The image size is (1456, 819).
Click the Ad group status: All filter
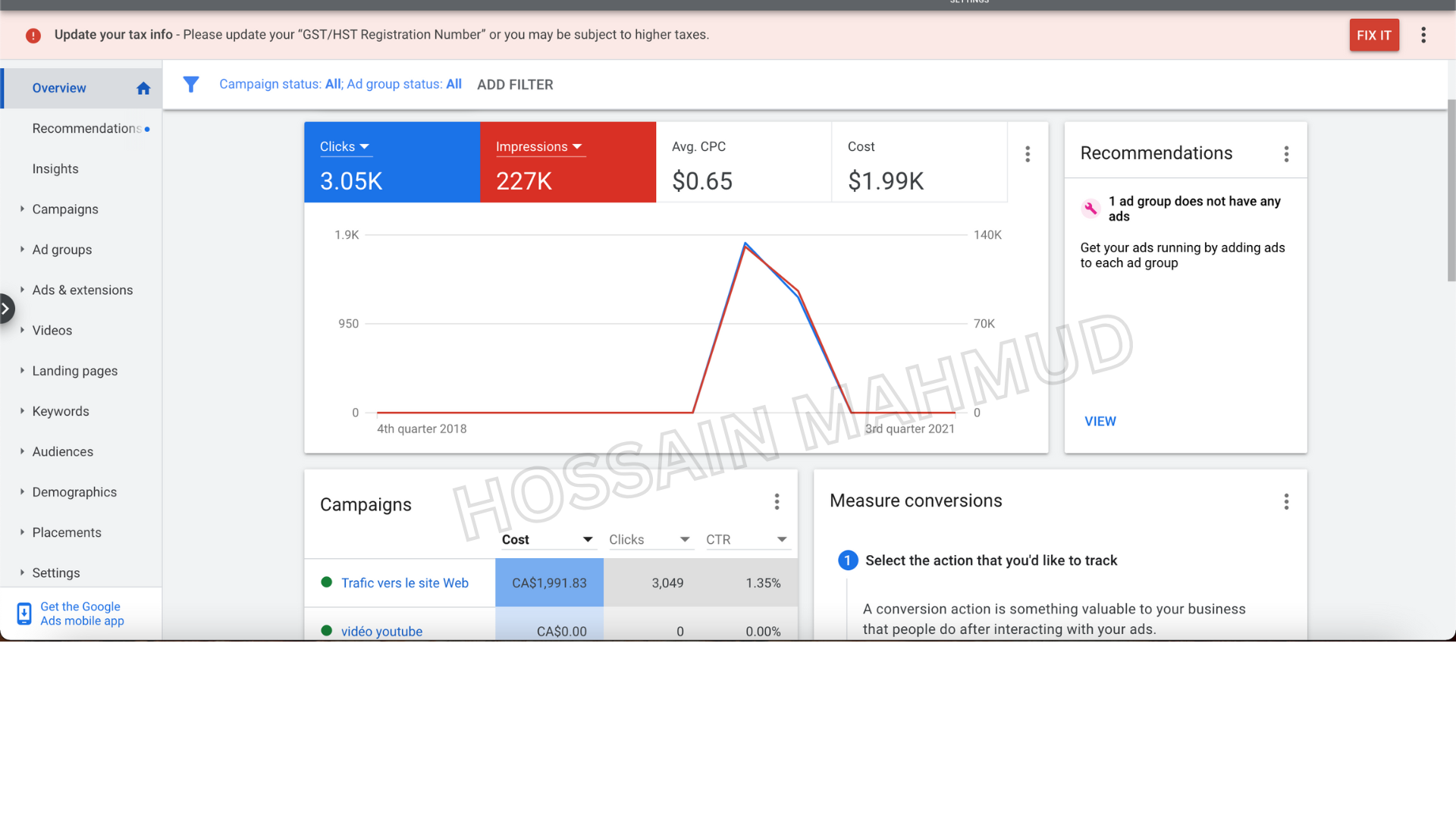pos(404,84)
